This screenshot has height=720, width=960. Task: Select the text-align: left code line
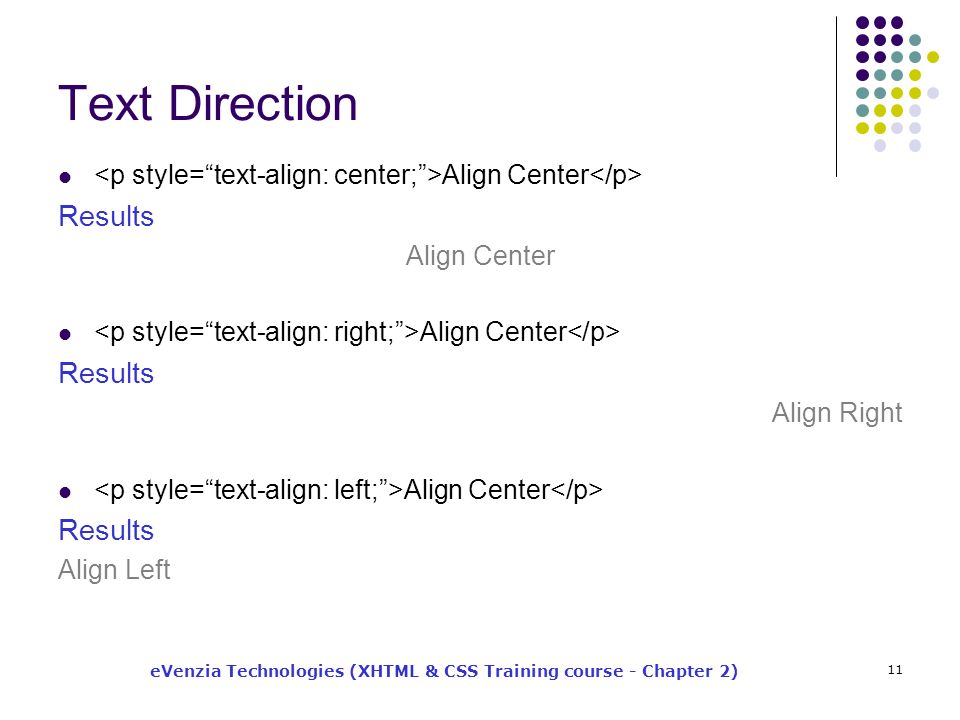point(348,490)
